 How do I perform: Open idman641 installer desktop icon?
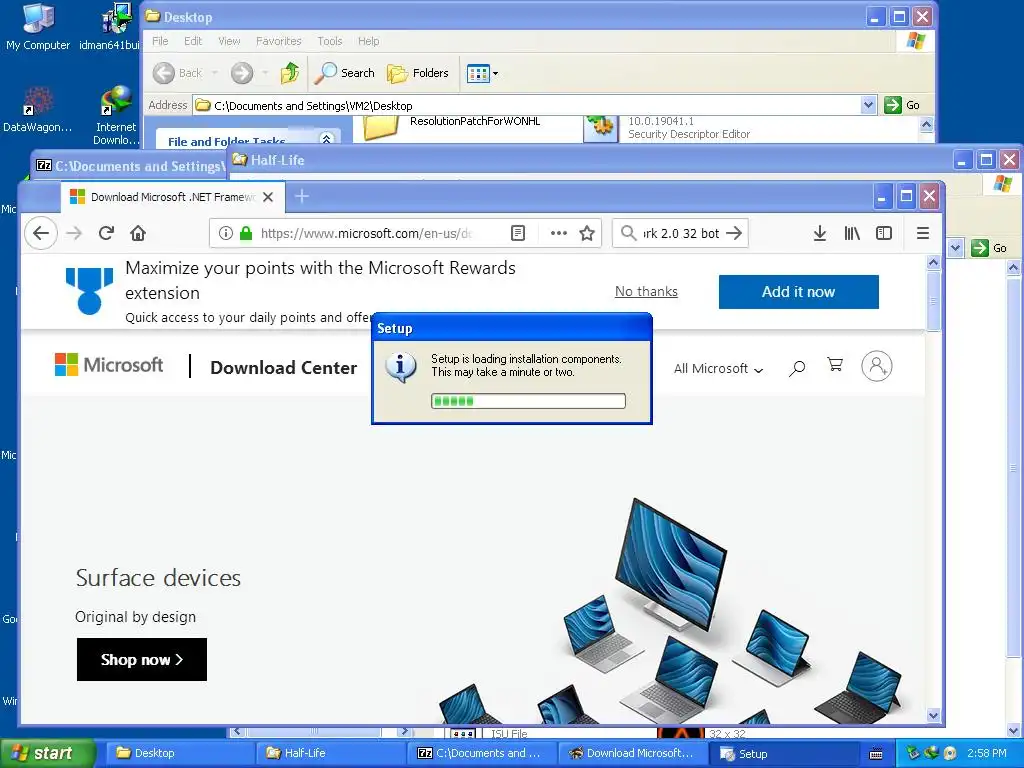tap(111, 28)
